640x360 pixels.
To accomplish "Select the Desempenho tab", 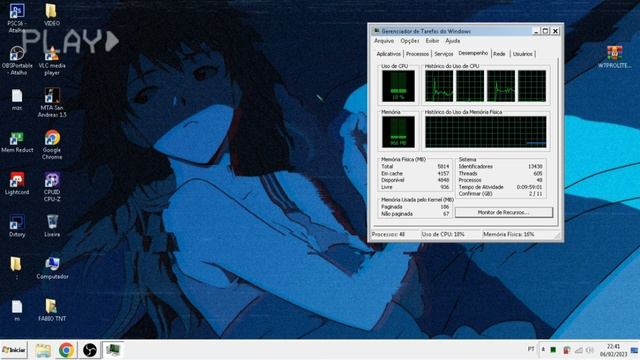I will pyautogui.click(x=473, y=53).
